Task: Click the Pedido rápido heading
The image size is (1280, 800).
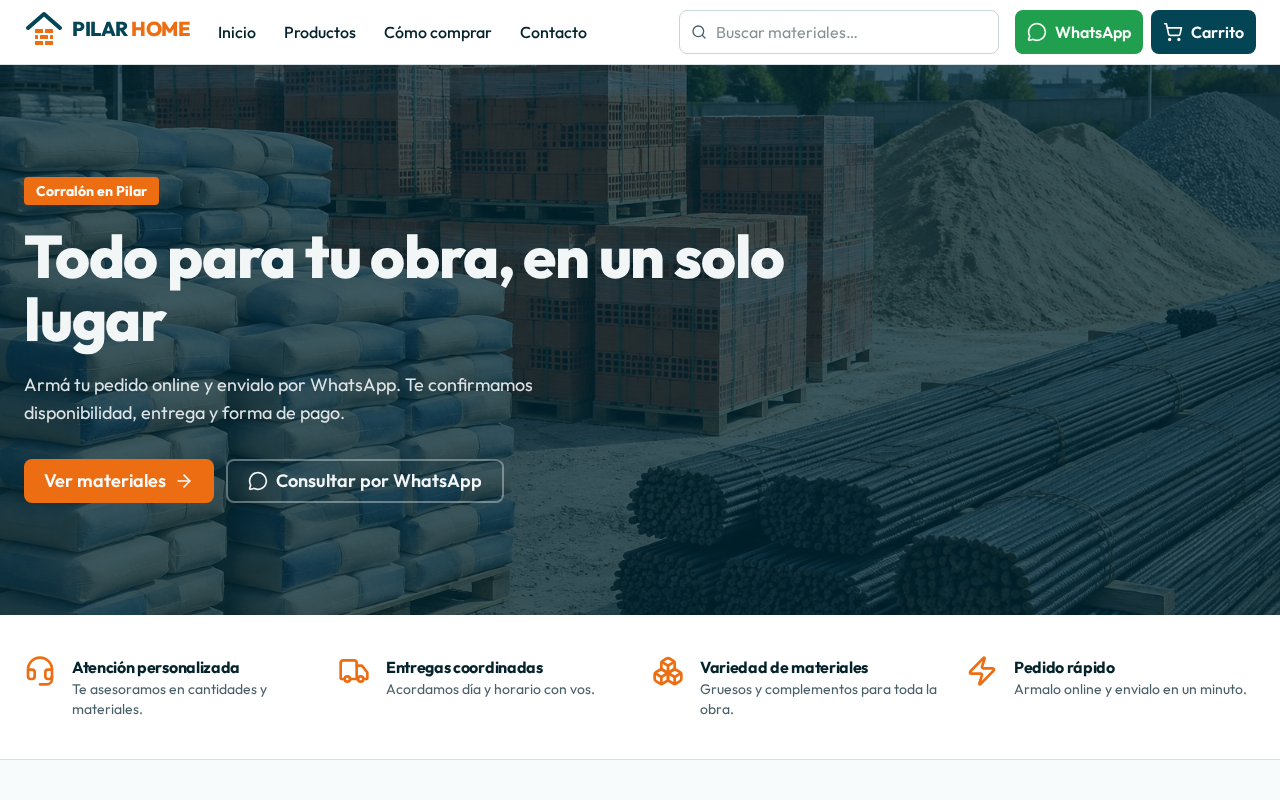Action: tap(1064, 667)
